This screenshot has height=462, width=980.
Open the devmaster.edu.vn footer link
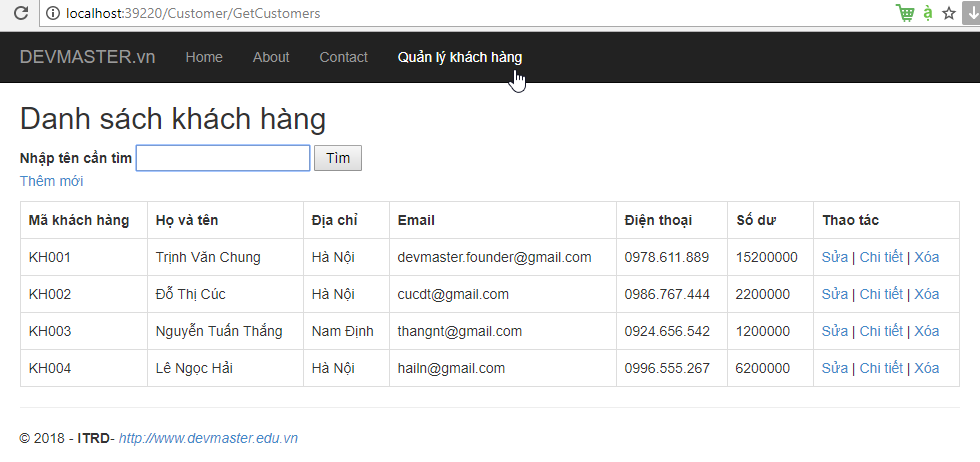[x=208, y=438]
